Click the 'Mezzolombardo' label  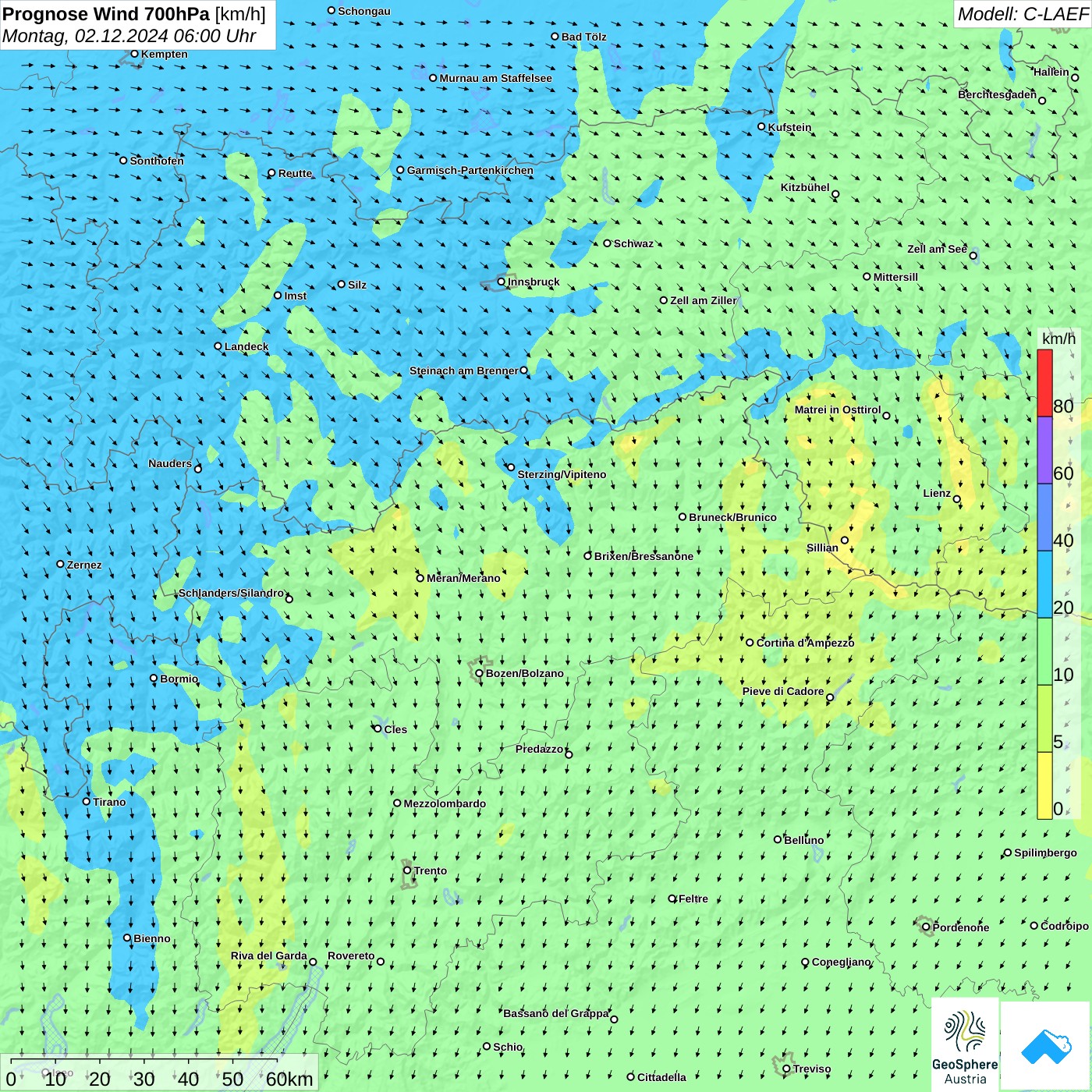pyautogui.click(x=445, y=803)
